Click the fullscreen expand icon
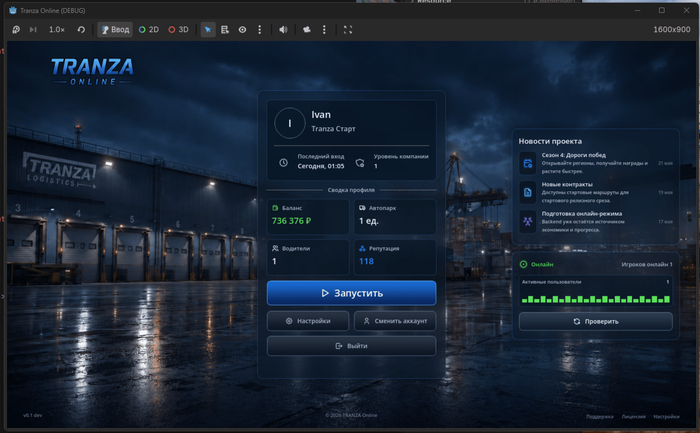The width and height of the screenshot is (700, 433). [348, 29]
